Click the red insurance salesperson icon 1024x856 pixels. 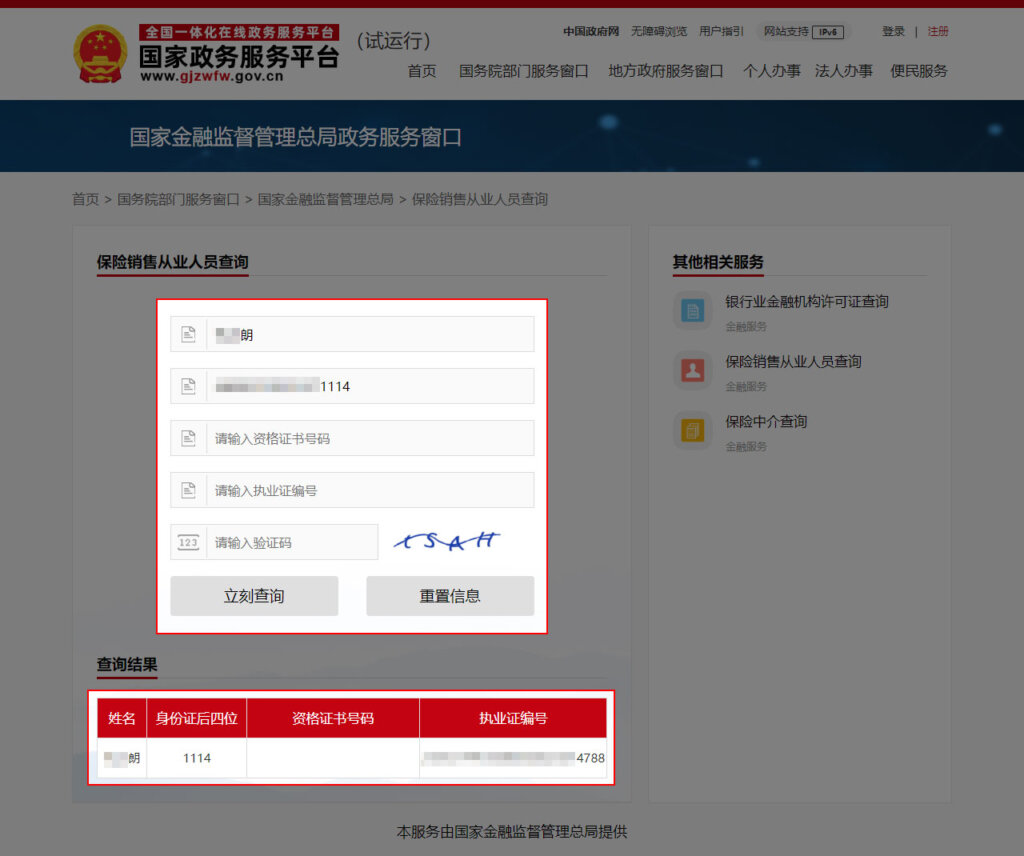(x=692, y=371)
